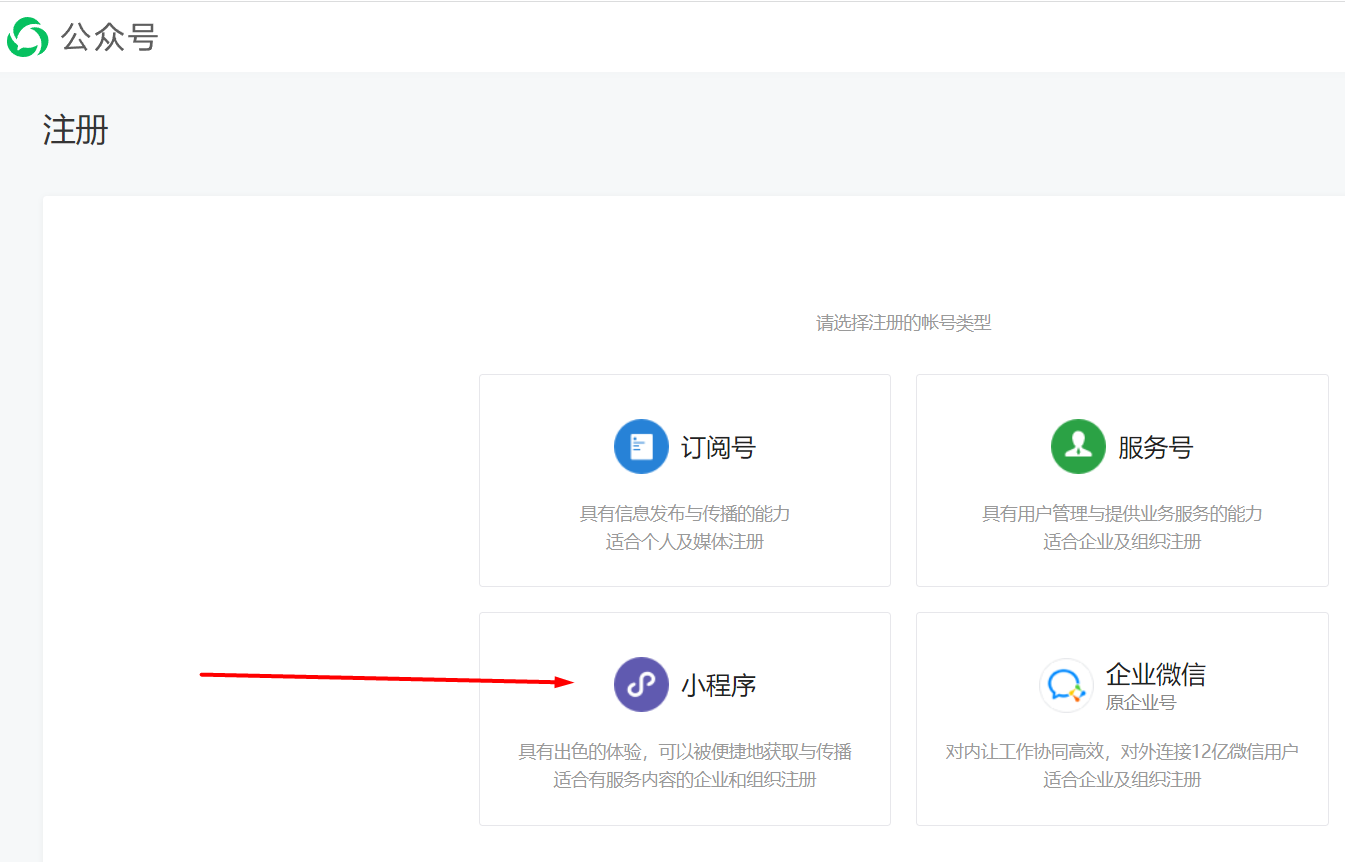Screen dimensions: 1345x862
Task: Click 适合个人及媒体注册 description line
Action: pyautogui.click(x=685, y=542)
